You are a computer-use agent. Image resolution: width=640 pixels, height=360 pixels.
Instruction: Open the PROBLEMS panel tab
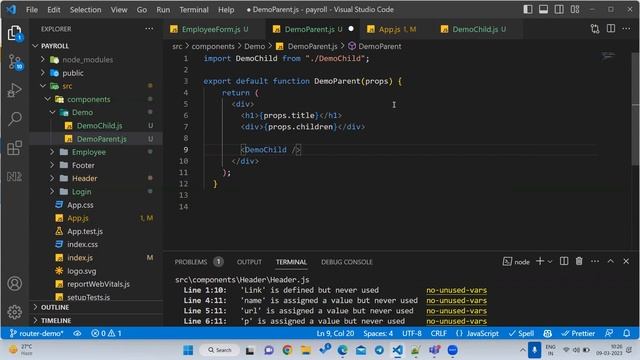(191, 262)
